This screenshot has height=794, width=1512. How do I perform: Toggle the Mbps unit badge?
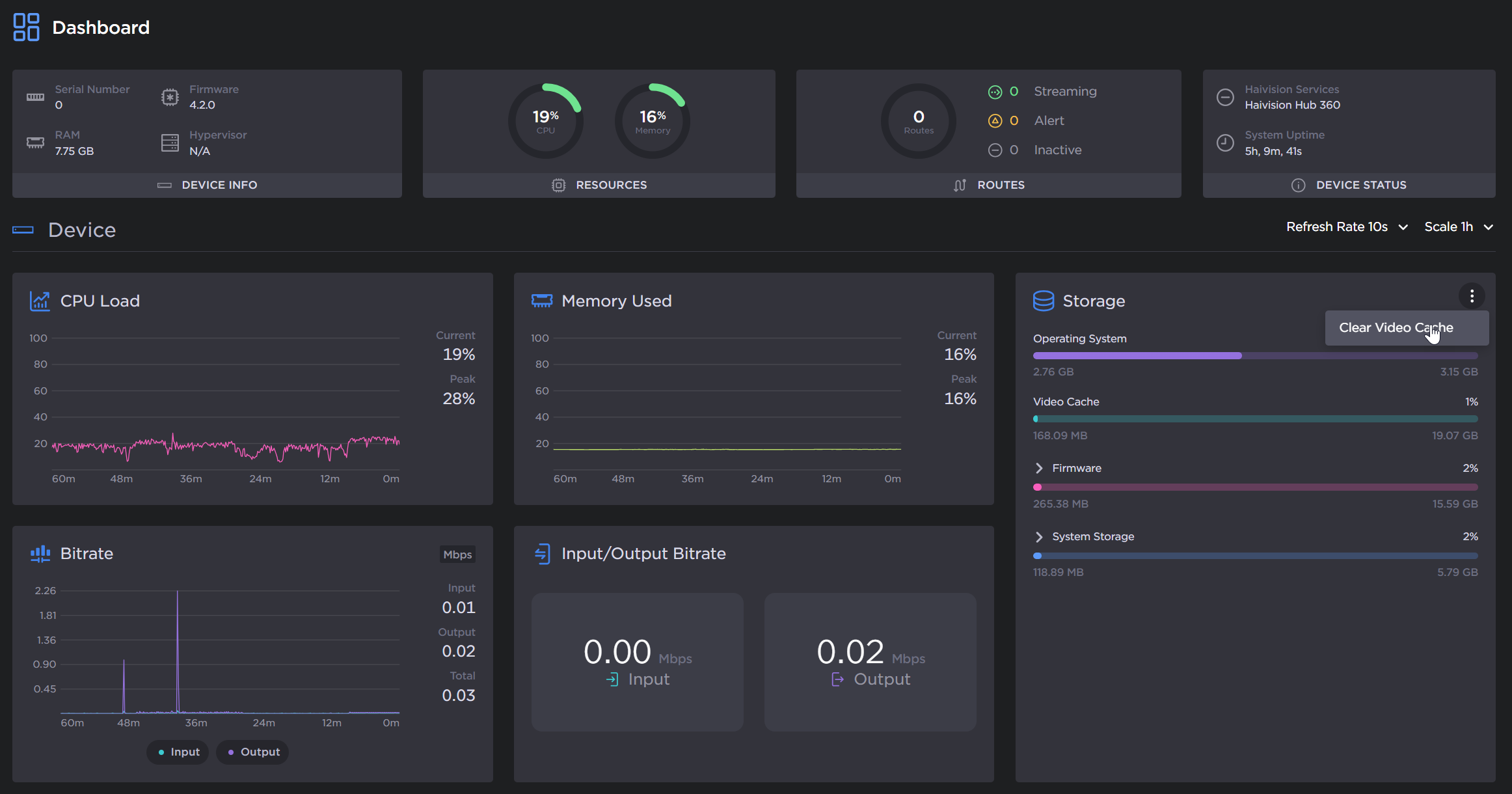coord(457,554)
